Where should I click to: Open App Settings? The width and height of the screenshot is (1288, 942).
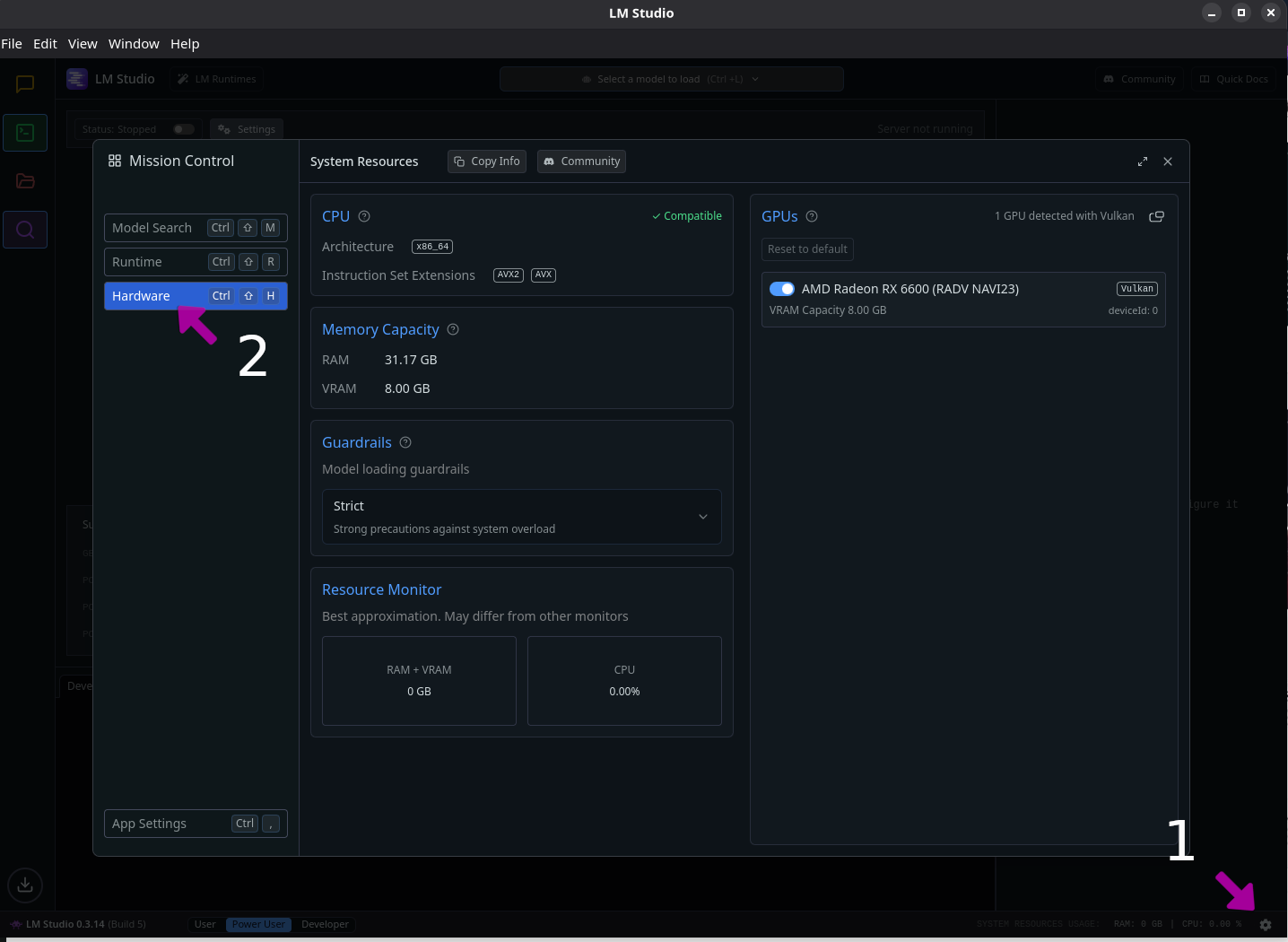[196, 824]
